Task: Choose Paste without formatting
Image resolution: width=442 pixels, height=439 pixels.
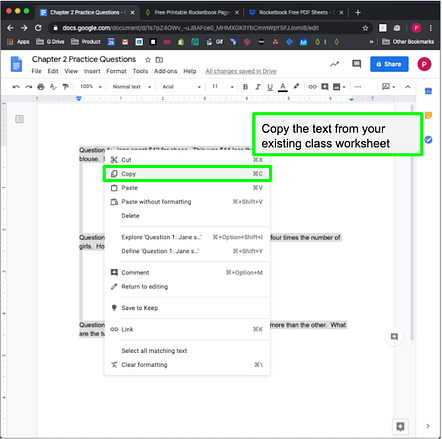Action: (187, 202)
